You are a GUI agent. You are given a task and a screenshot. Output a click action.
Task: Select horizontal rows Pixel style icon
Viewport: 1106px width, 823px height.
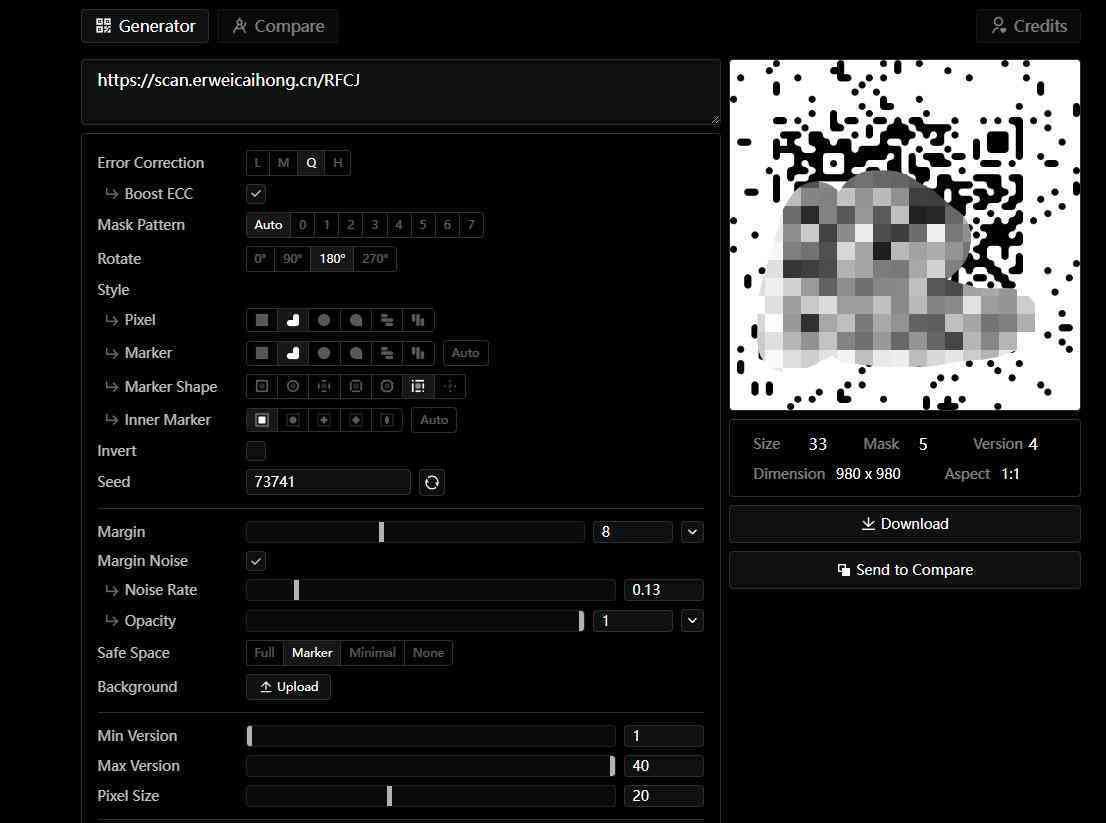pos(387,320)
